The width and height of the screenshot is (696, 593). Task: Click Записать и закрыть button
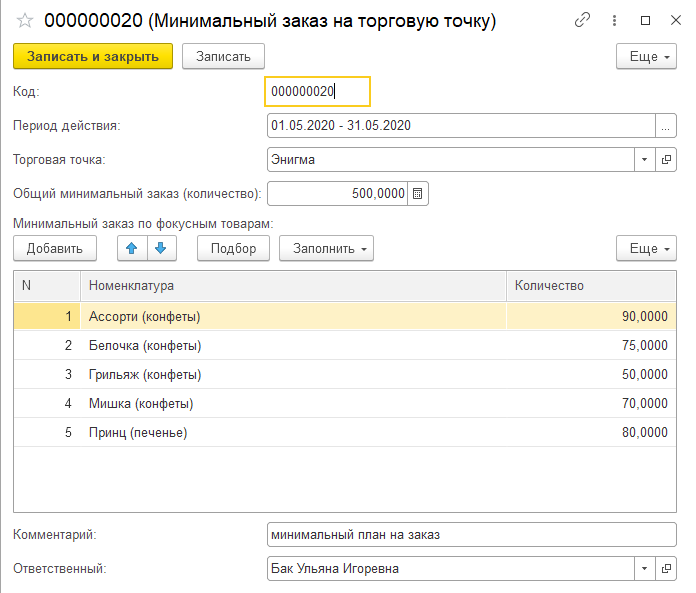93,56
